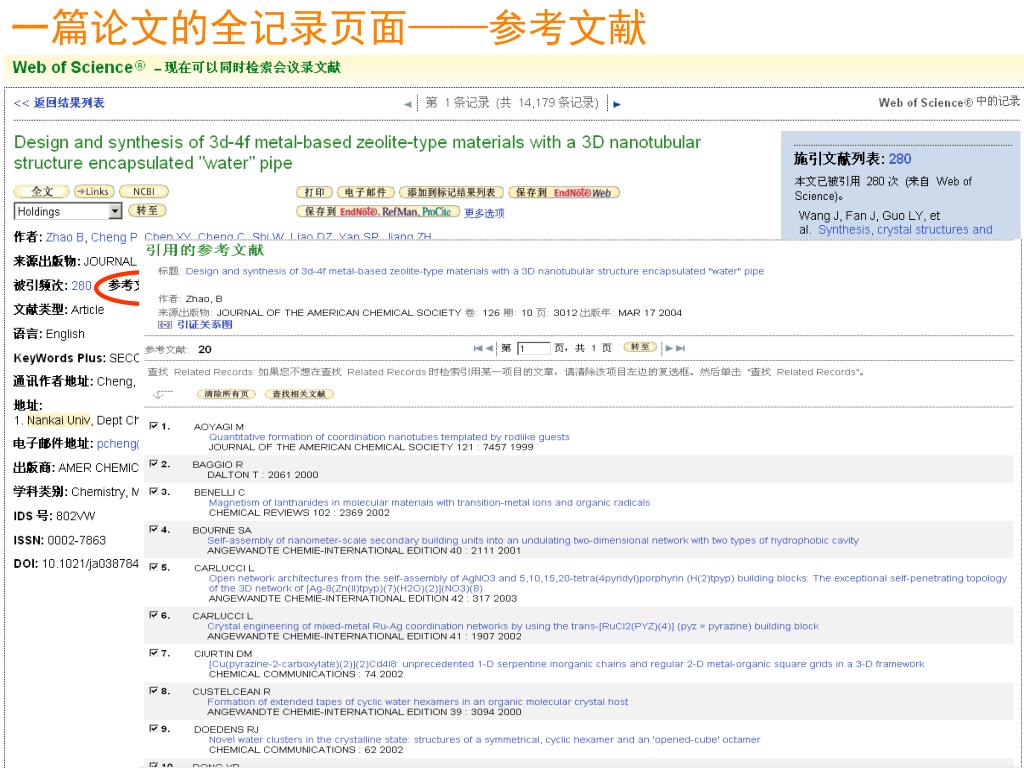This screenshot has width=1024, height=768.
Task: Open citing article by Wang J
Action: (904, 230)
